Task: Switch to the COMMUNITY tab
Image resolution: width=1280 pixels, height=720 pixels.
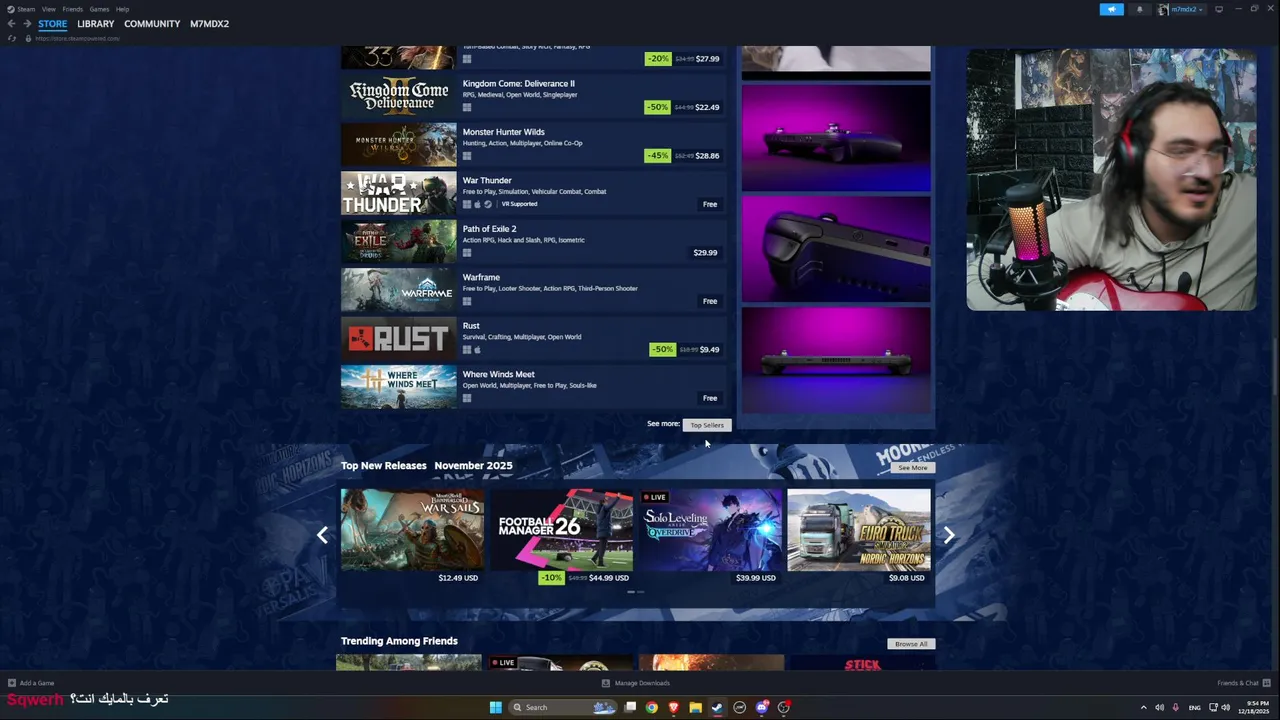Action: 152,24
